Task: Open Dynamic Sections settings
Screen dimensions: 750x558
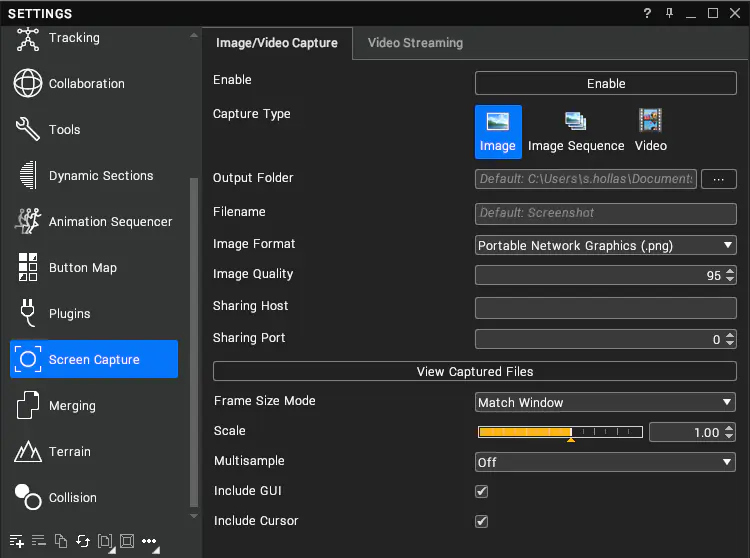Action: [94, 175]
